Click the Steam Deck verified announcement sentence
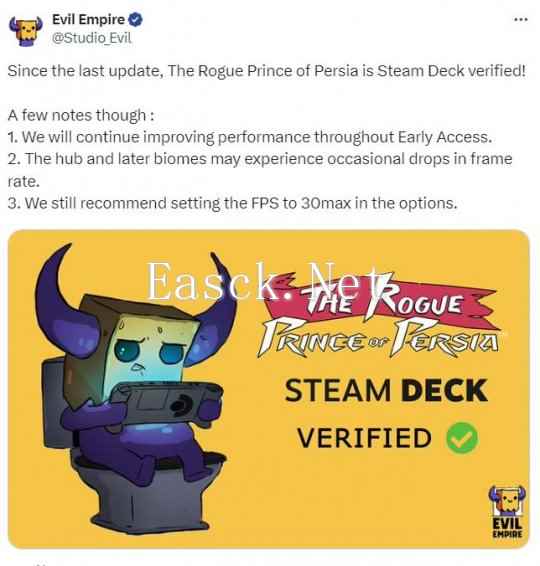This screenshot has width=540, height=566. [x=266, y=71]
